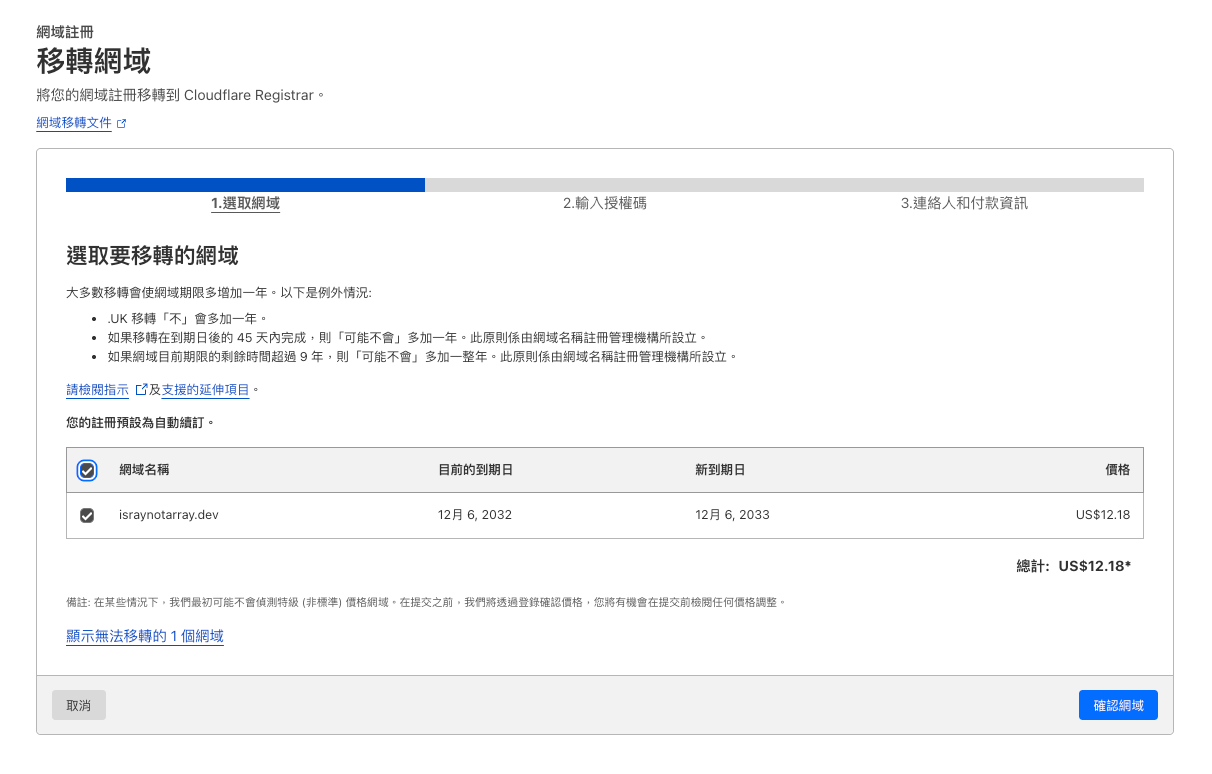Click the 網域名稱 column header

(x=151, y=470)
